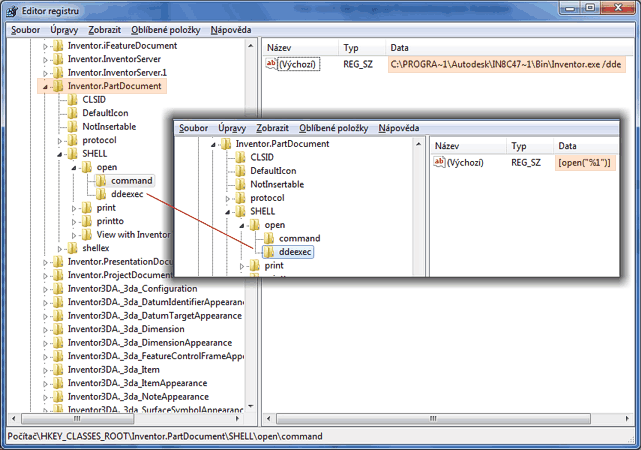Open Oblíbené položky menu in main window
This screenshot has width=641, height=450.
click(166, 30)
